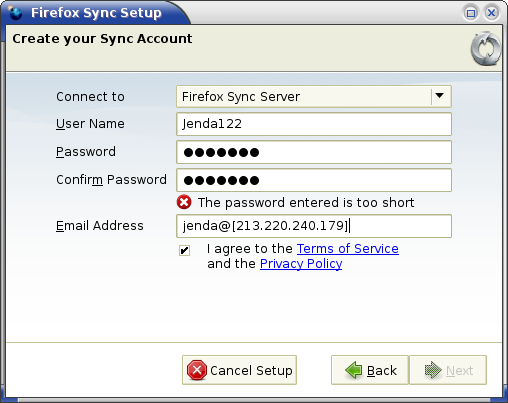Click the 'User Name' label
This screenshot has height=403, width=508.
pyautogui.click(x=90, y=124)
